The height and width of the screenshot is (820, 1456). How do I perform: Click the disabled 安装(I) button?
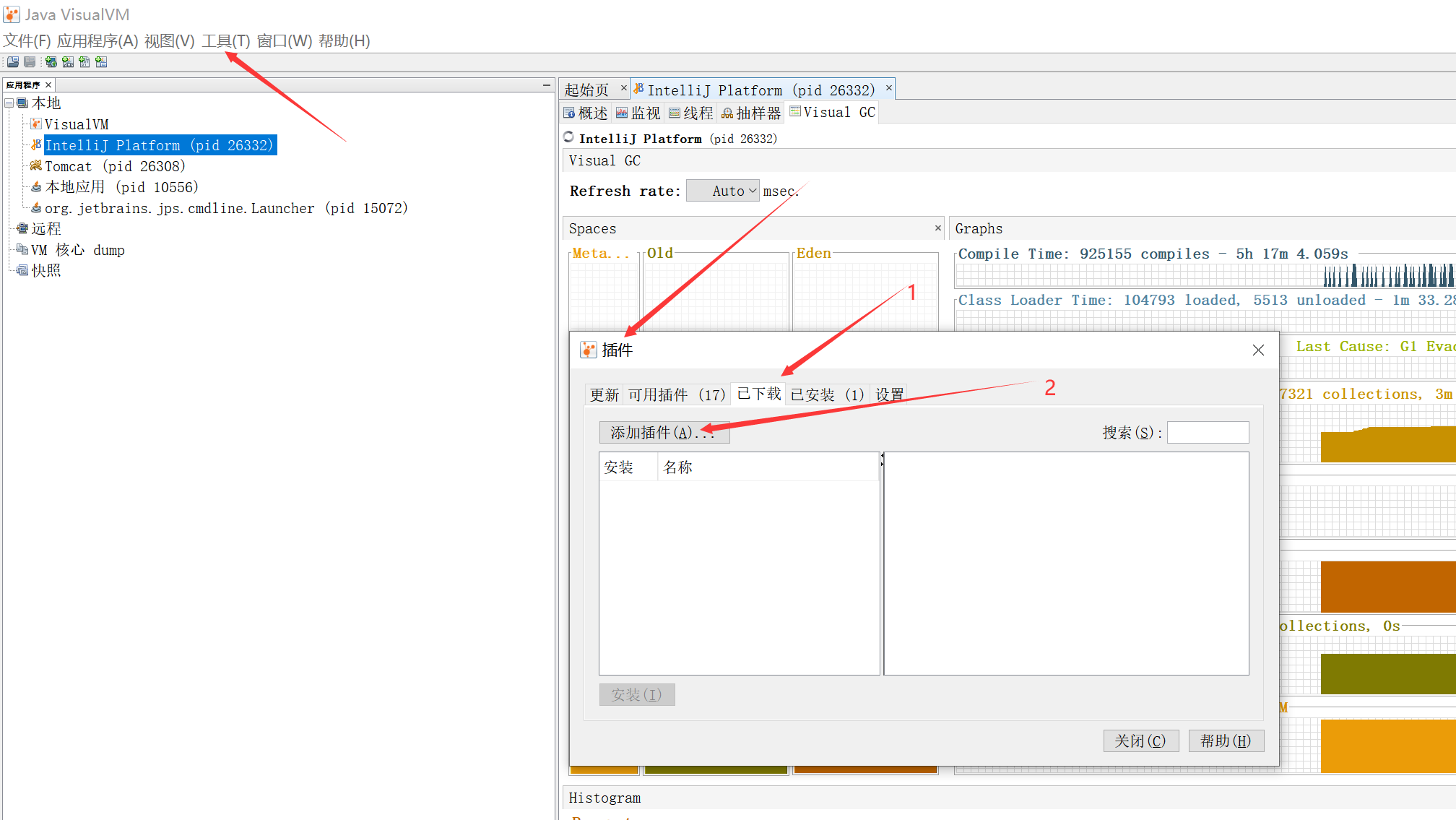[x=637, y=695]
